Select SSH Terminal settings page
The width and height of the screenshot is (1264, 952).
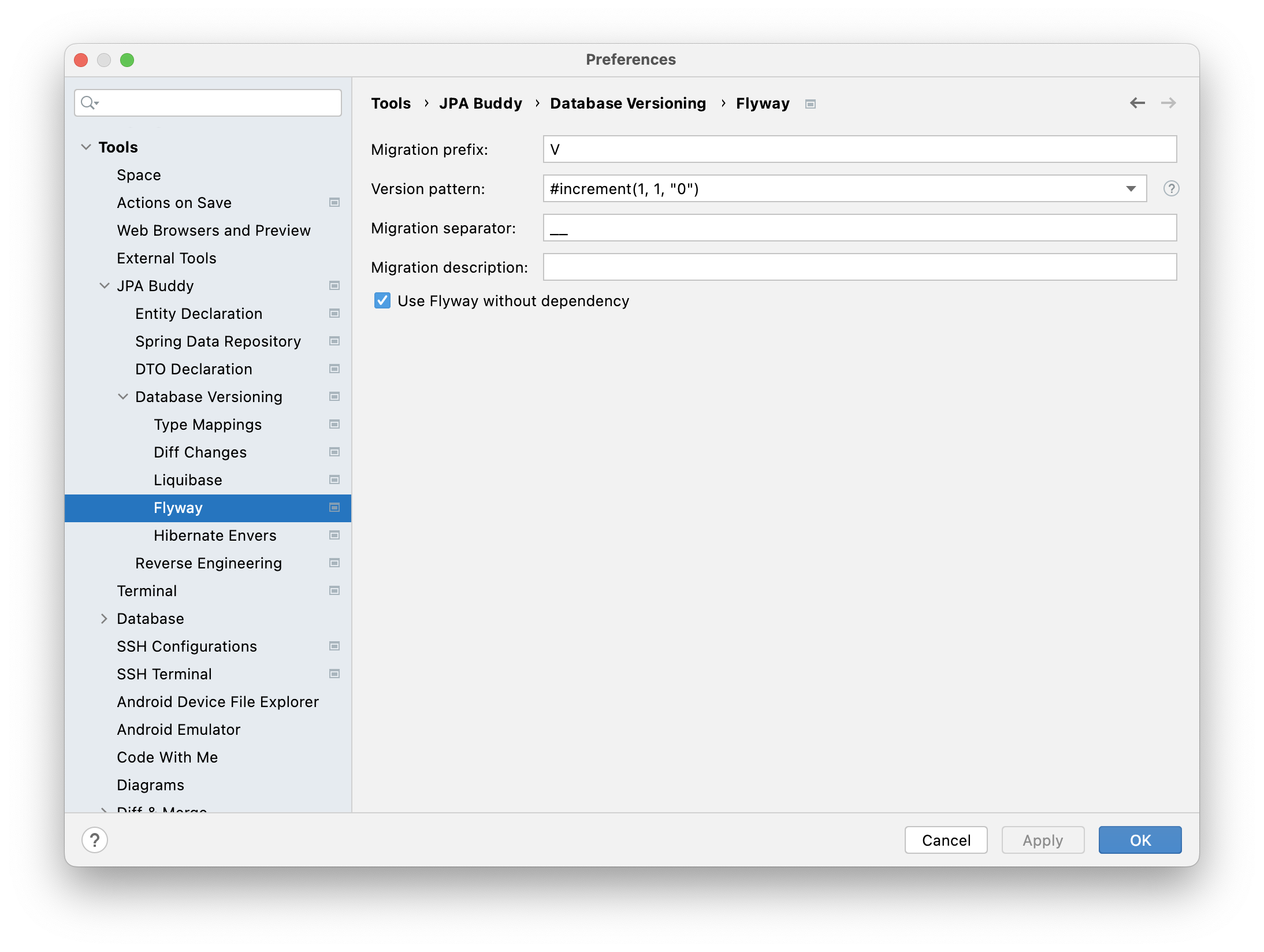(x=208, y=674)
